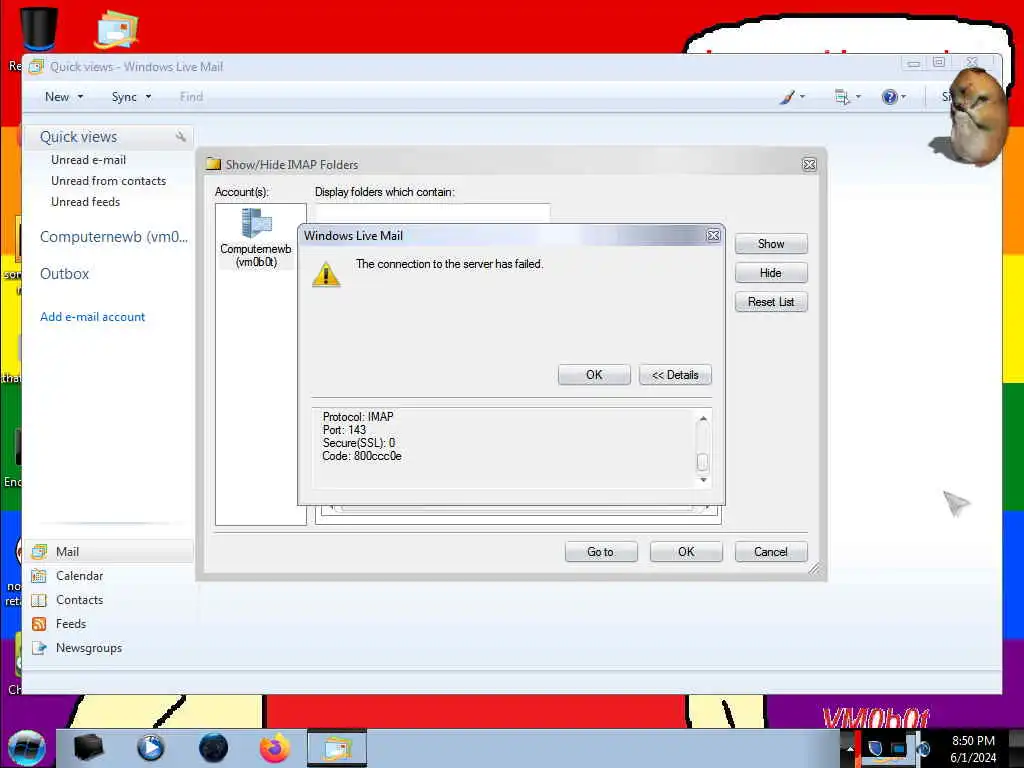Click the Go to button
The image size is (1024, 768).
tap(600, 552)
